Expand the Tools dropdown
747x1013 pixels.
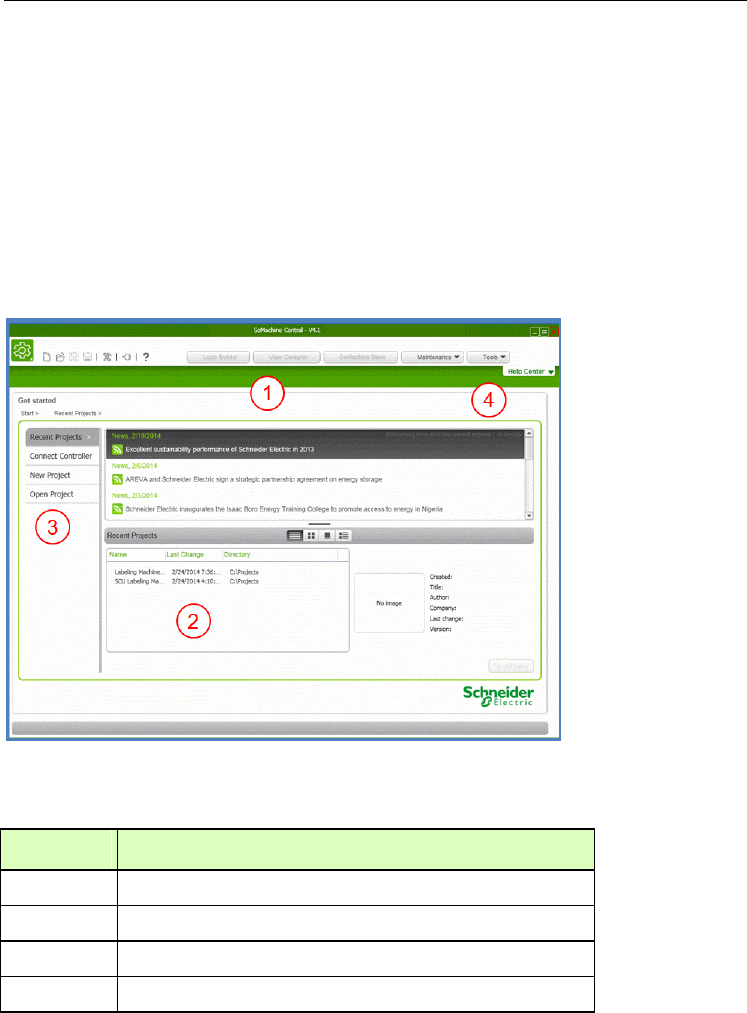click(x=488, y=357)
